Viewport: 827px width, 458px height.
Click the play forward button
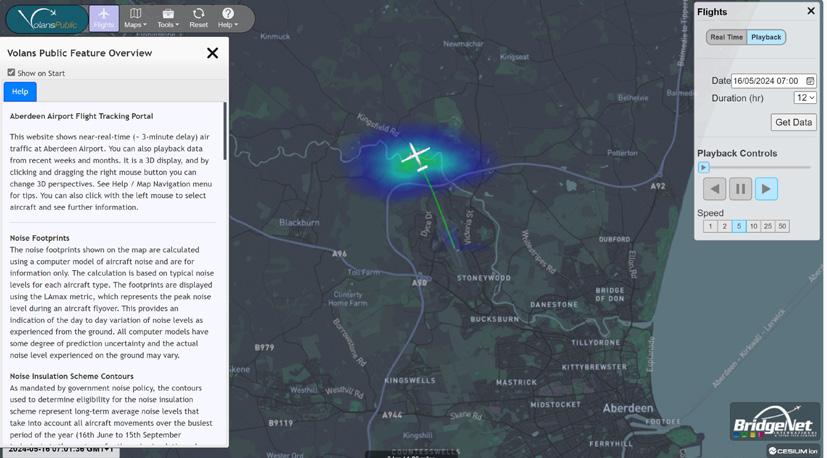tap(766, 189)
